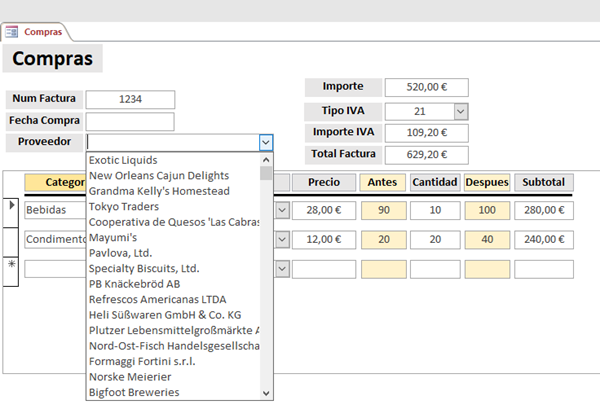The height and width of the screenshot is (418, 600).
Task: Select the new record row marker
Action: point(12,263)
